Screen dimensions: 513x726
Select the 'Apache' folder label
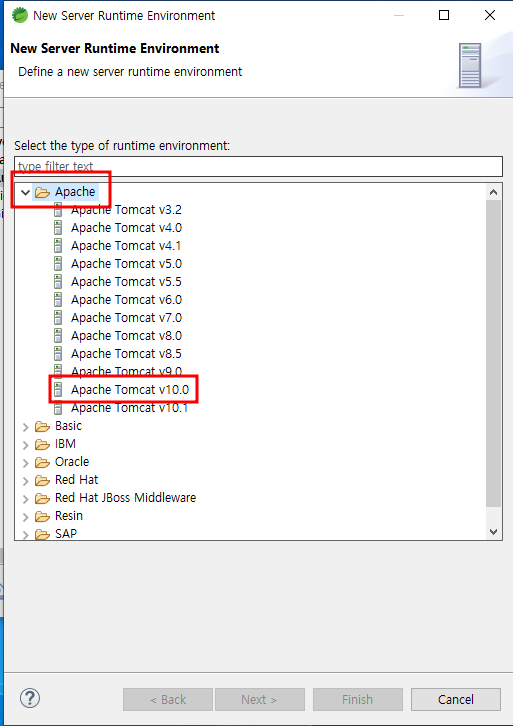(x=75, y=192)
